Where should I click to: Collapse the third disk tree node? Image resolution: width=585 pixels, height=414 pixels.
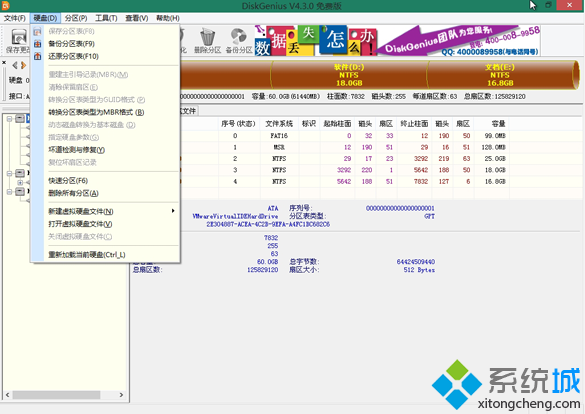(9, 192)
